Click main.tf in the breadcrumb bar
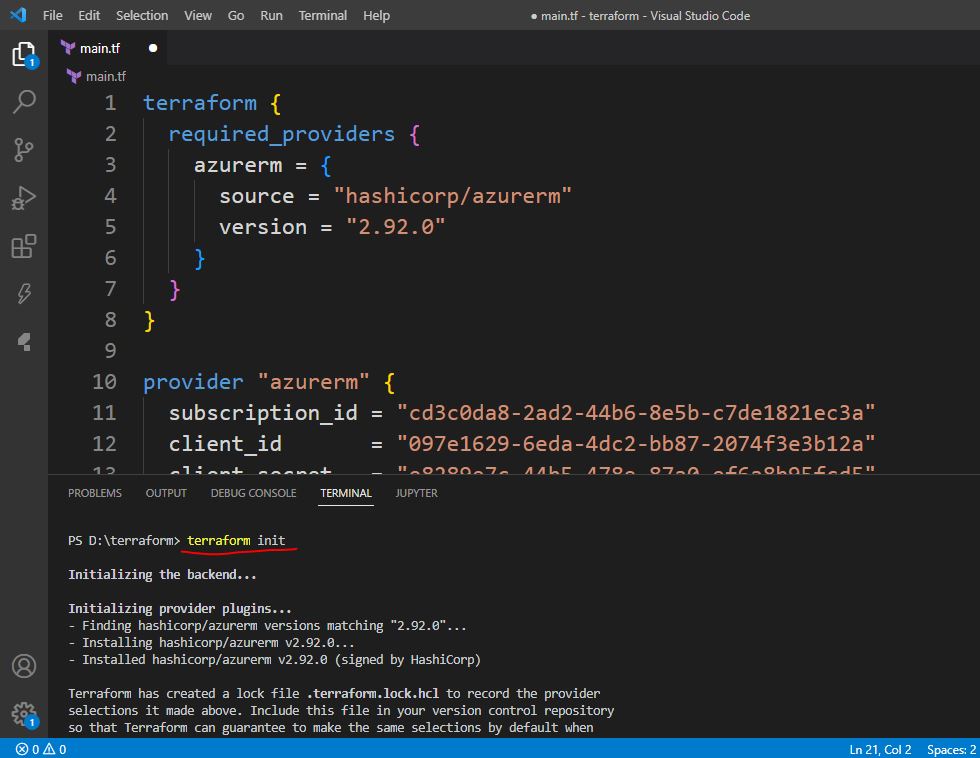This screenshot has width=980, height=758. 105,76
